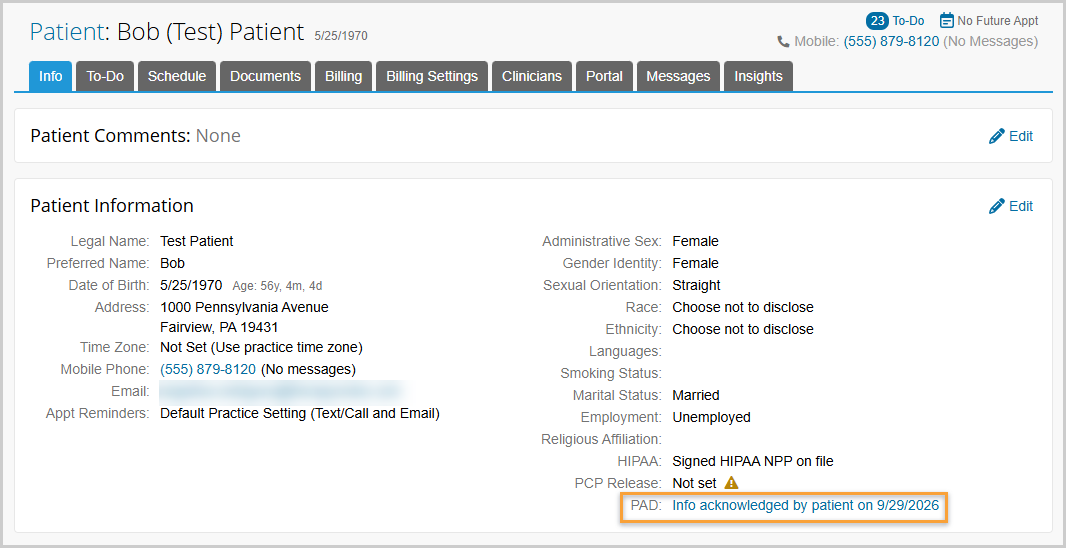Click the Languages field label
This screenshot has width=1066, height=548.
[x=625, y=352]
